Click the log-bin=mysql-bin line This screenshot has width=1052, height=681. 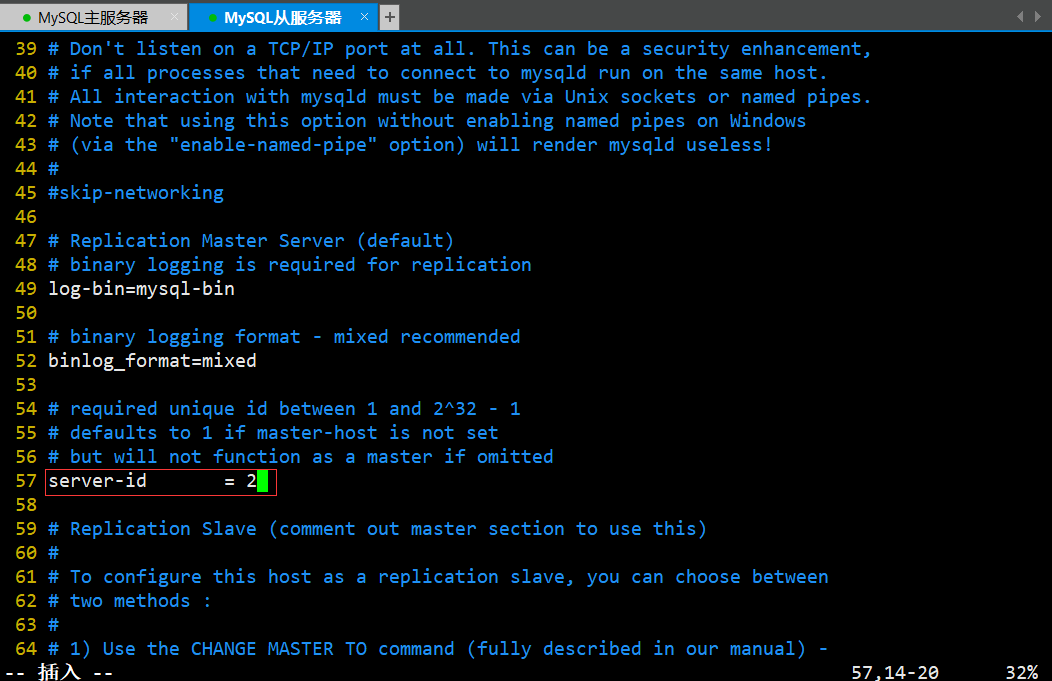tap(141, 289)
